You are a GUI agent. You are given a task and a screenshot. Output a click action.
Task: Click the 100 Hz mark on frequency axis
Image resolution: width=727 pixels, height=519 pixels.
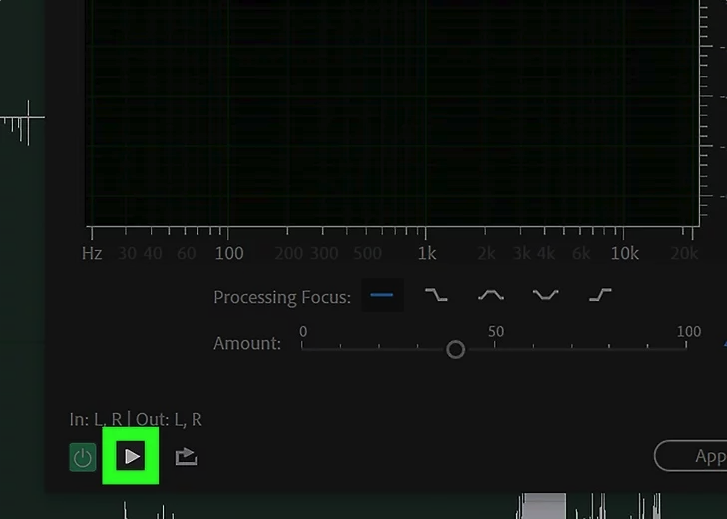[x=229, y=253]
